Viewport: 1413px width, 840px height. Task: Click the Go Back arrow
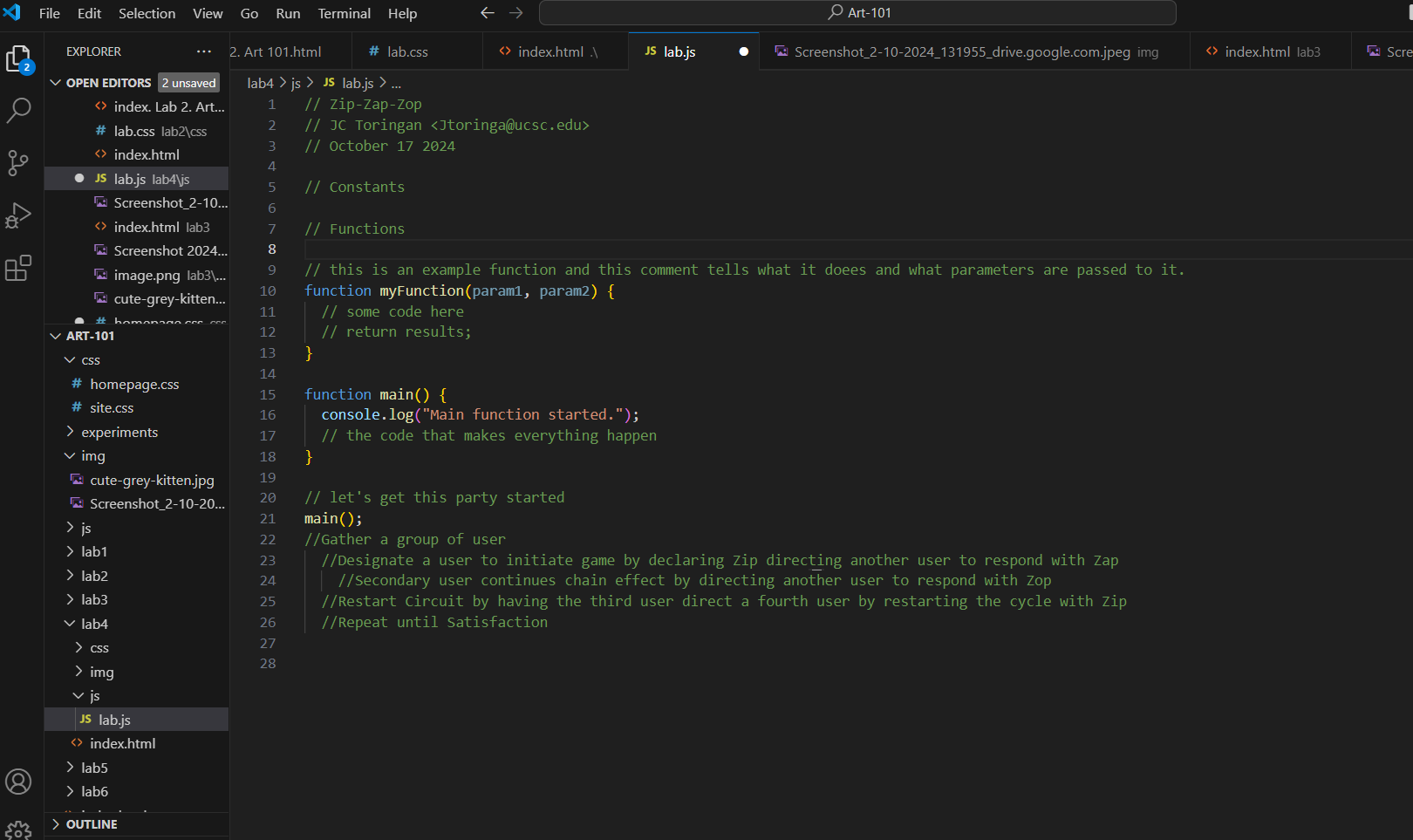tap(487, 13)
